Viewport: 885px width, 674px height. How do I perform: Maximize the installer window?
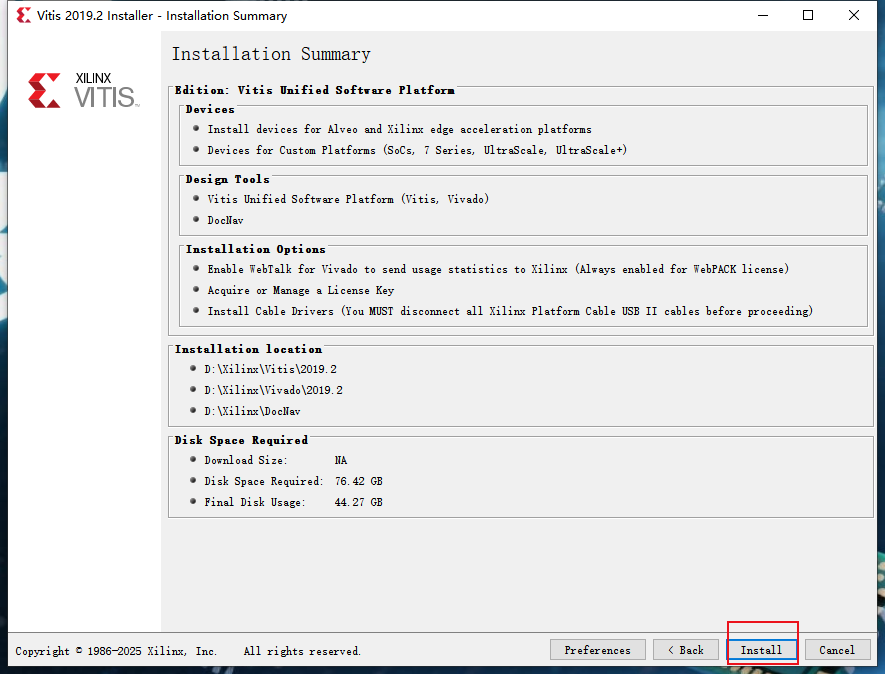pyautogui.click(x=808, y=15)
